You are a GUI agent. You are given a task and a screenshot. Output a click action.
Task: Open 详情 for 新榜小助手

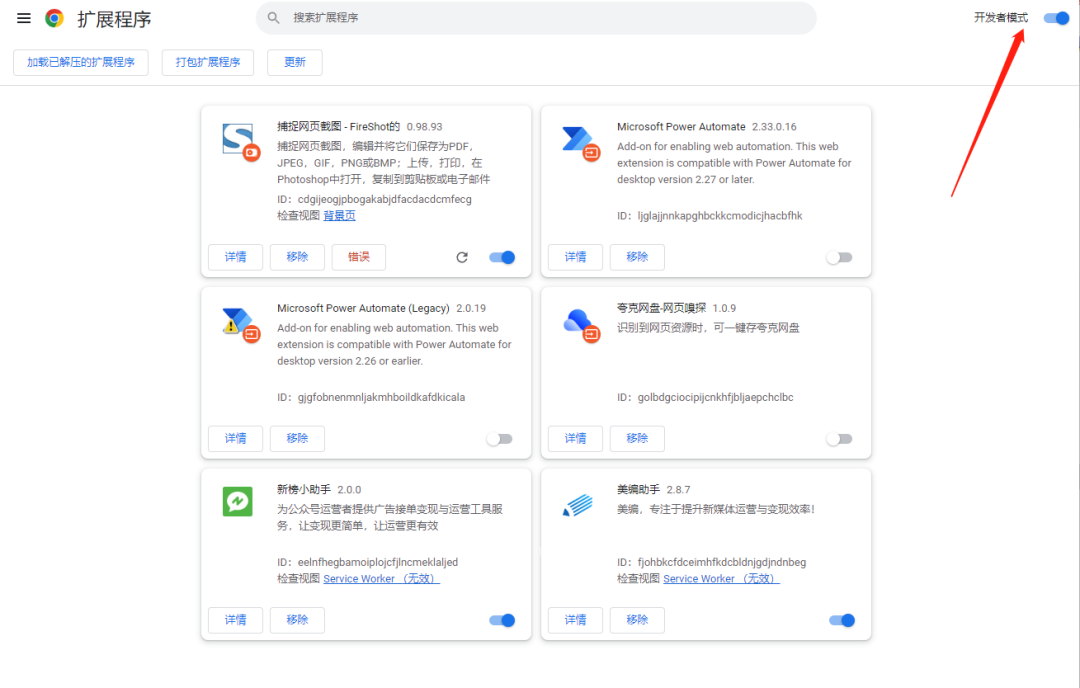click(x=236, y=620)
